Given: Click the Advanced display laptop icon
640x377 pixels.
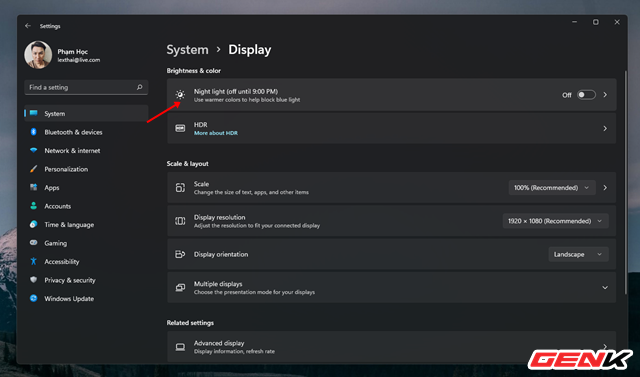Looking at the screenshot, I should point(180,347).
